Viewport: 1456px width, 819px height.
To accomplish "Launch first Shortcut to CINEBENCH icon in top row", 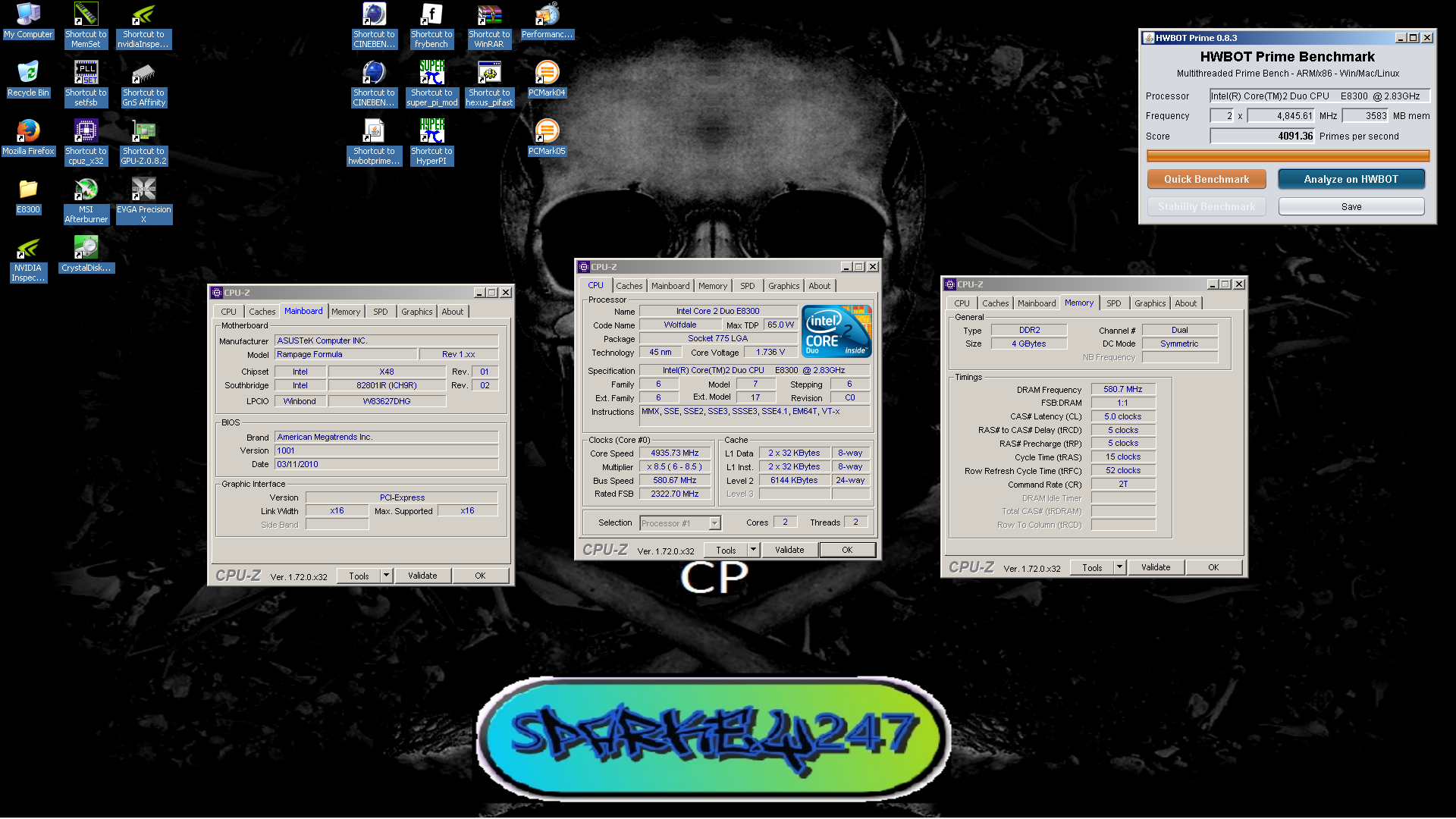I will [x=374, y=26].
